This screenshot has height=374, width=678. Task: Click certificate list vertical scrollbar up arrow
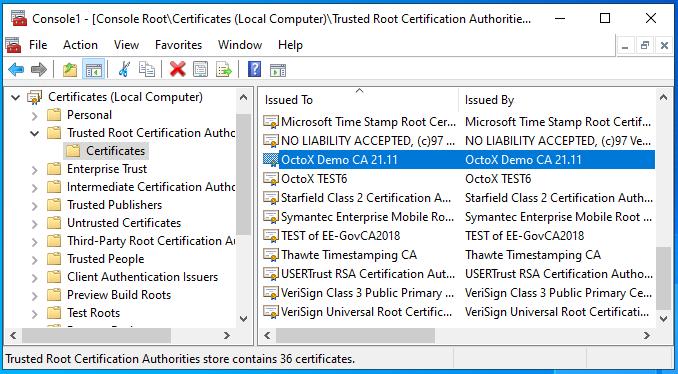pos(663,98)
